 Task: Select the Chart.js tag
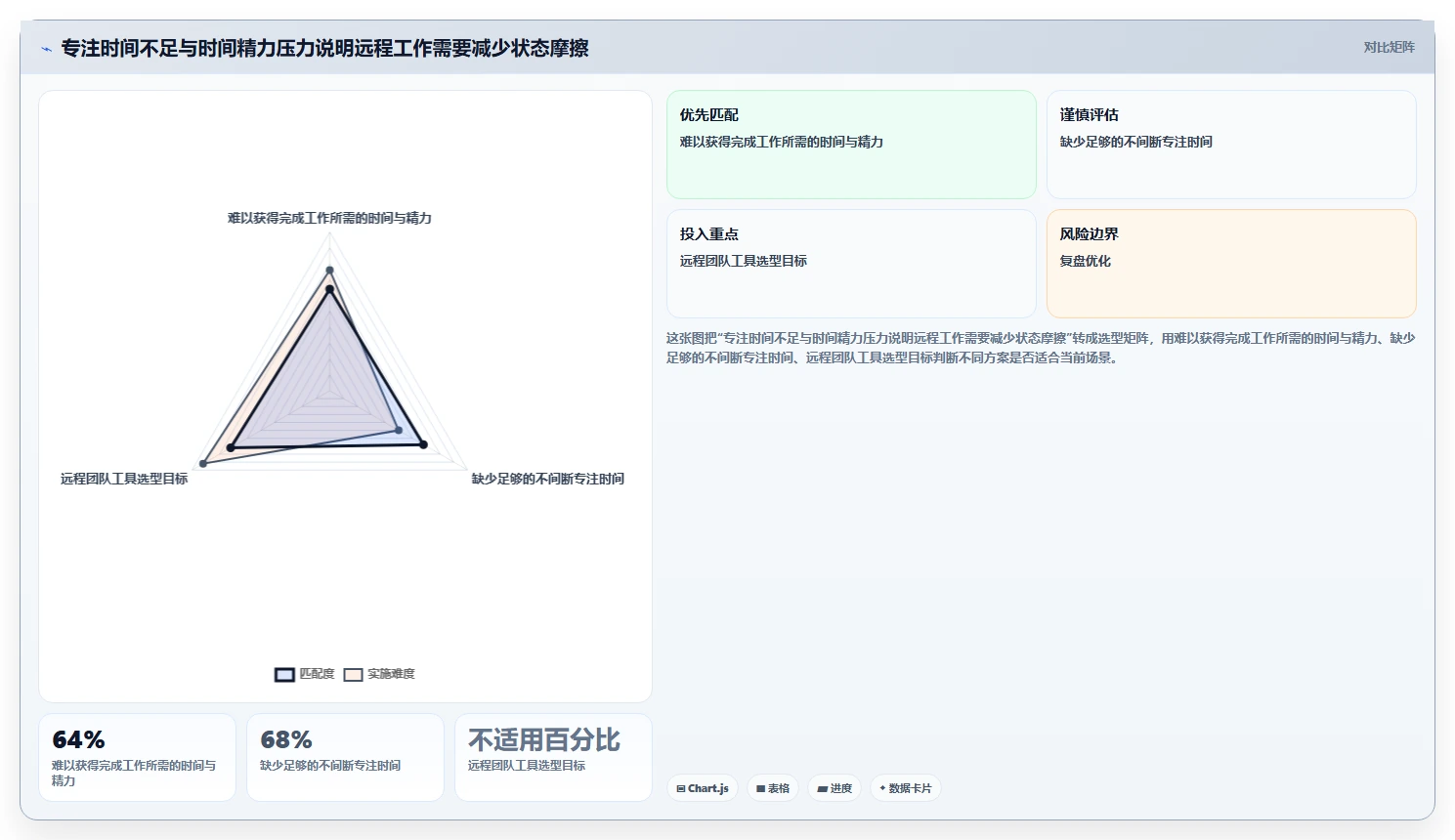703,788
